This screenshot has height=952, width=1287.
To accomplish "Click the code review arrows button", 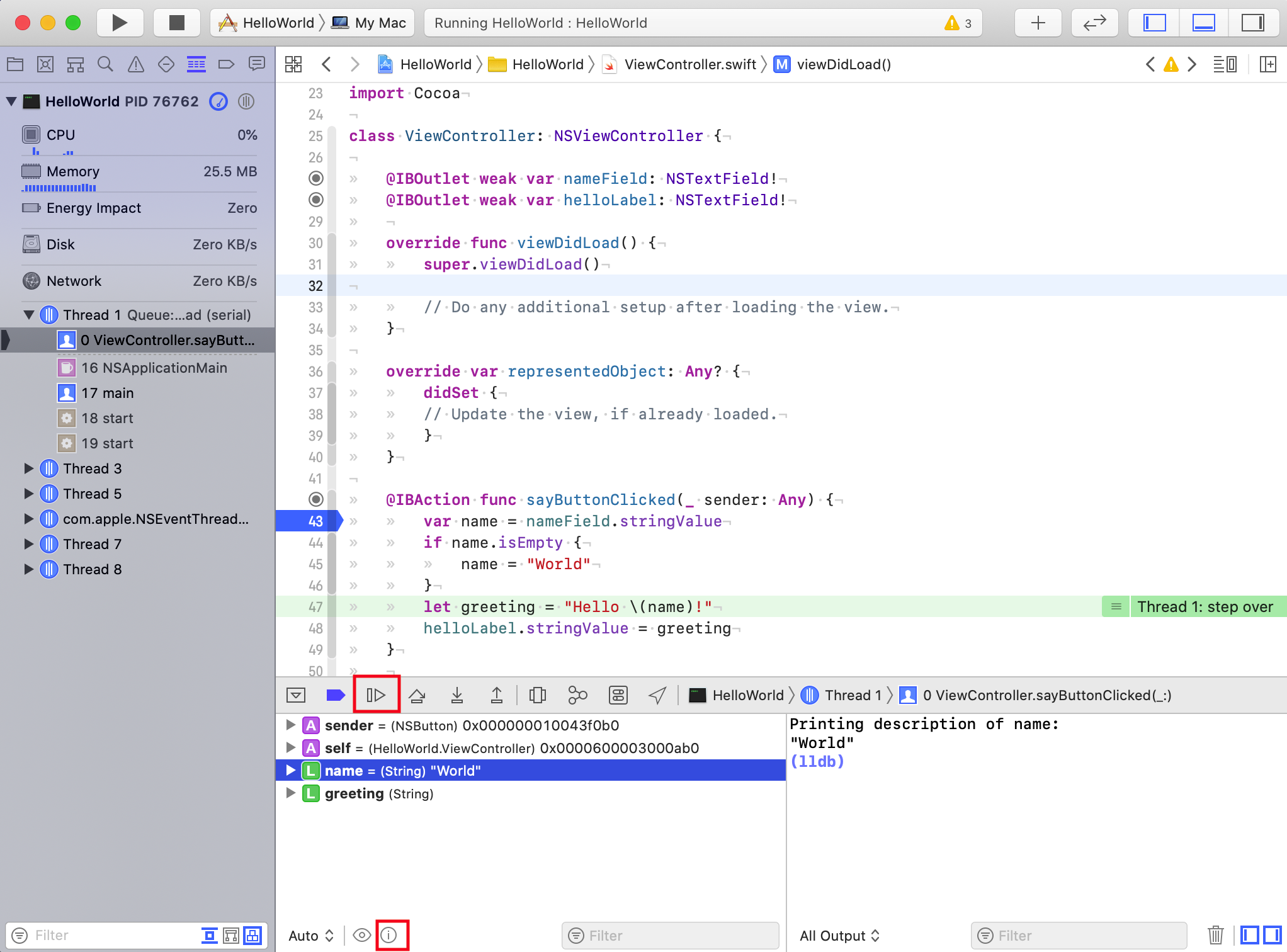I will point(1094,23).
